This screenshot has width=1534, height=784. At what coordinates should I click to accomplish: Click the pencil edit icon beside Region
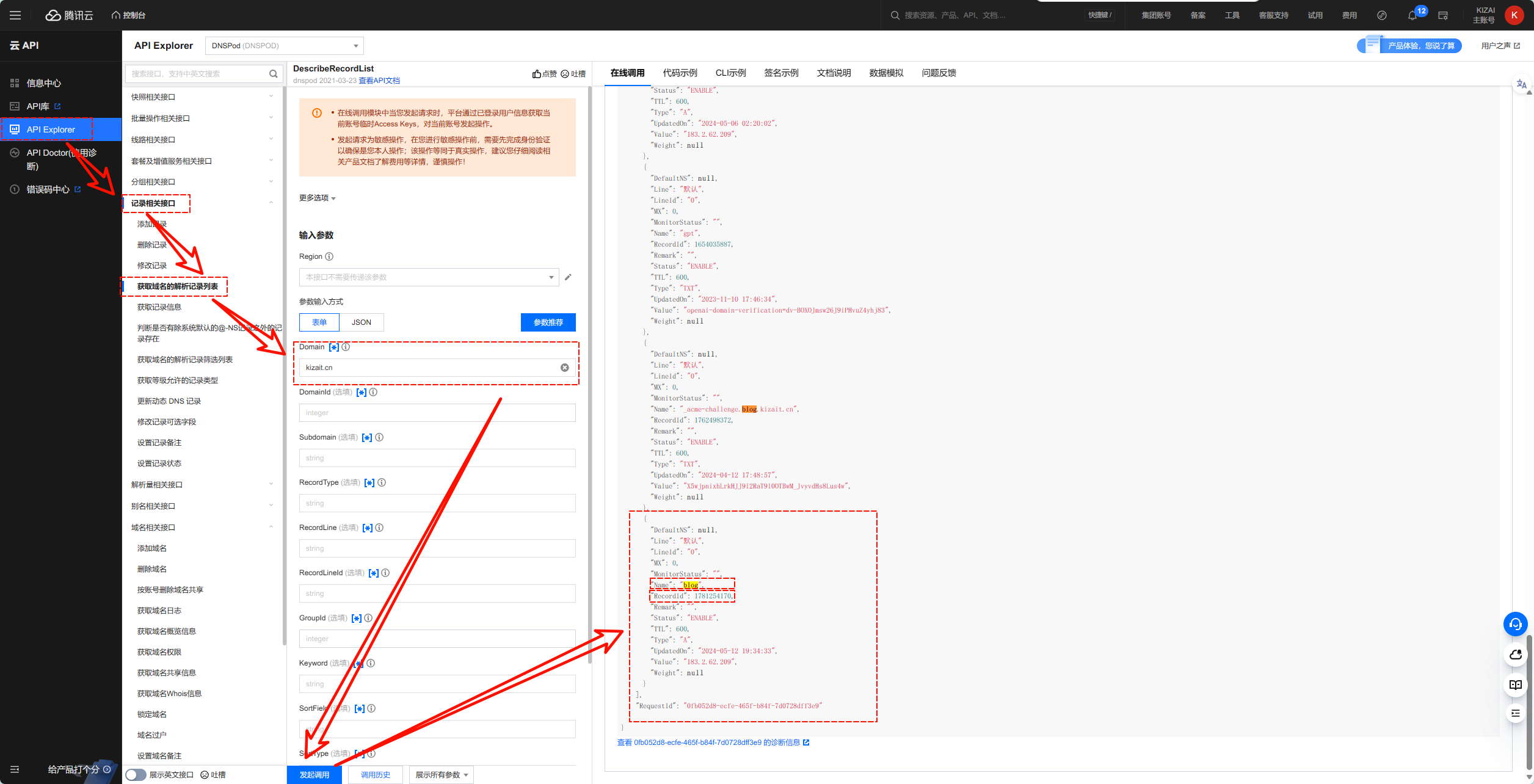click(568, 277)
